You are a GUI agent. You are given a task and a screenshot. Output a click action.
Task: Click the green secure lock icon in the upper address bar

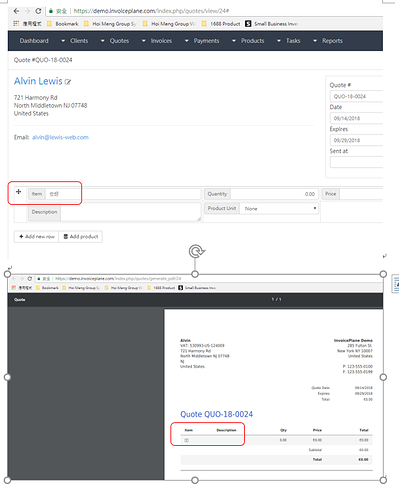[51, 11]
